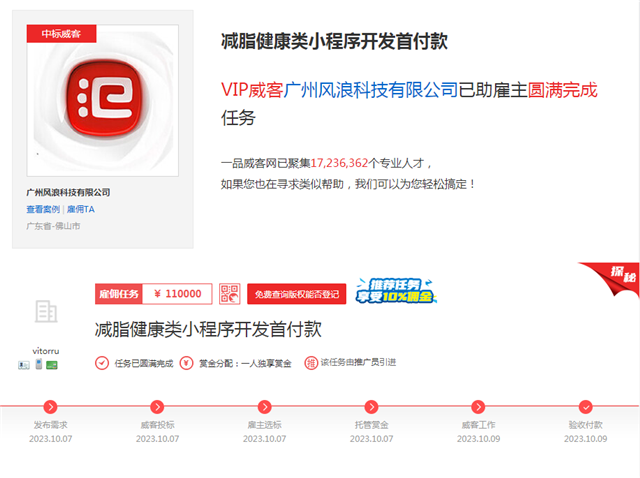Viewport: 640px width, 478px height.
Task: Open the QR code icon
Action: 230,294
